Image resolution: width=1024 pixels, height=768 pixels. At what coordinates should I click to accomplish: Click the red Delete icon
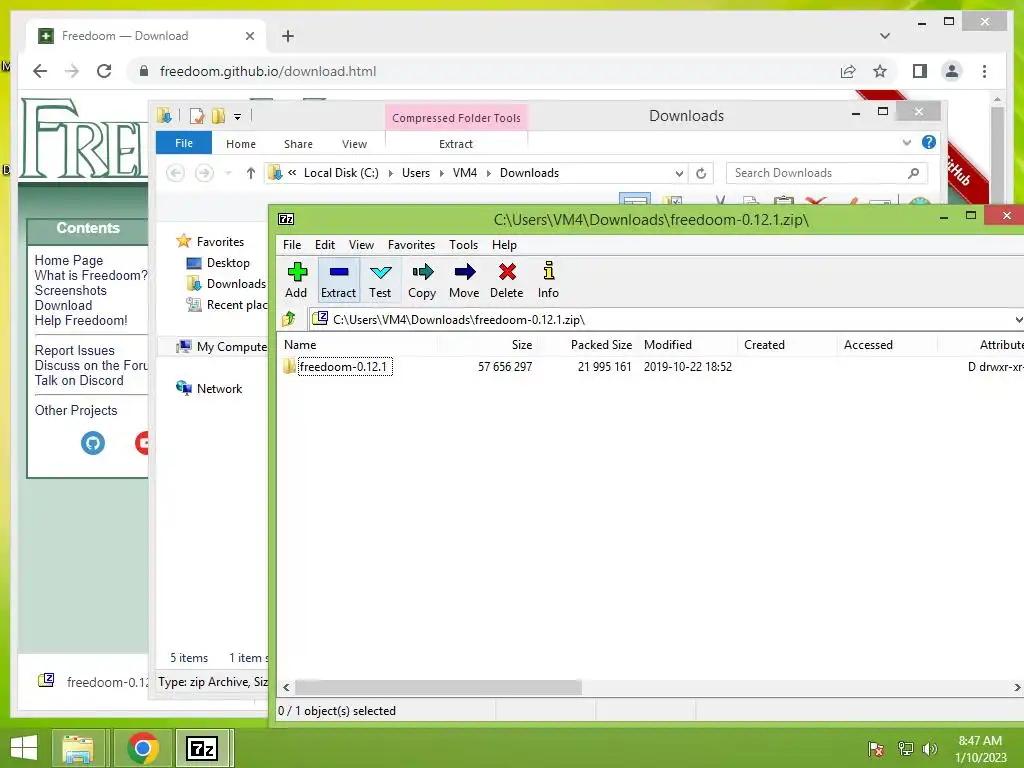click(x=507, y=280)
